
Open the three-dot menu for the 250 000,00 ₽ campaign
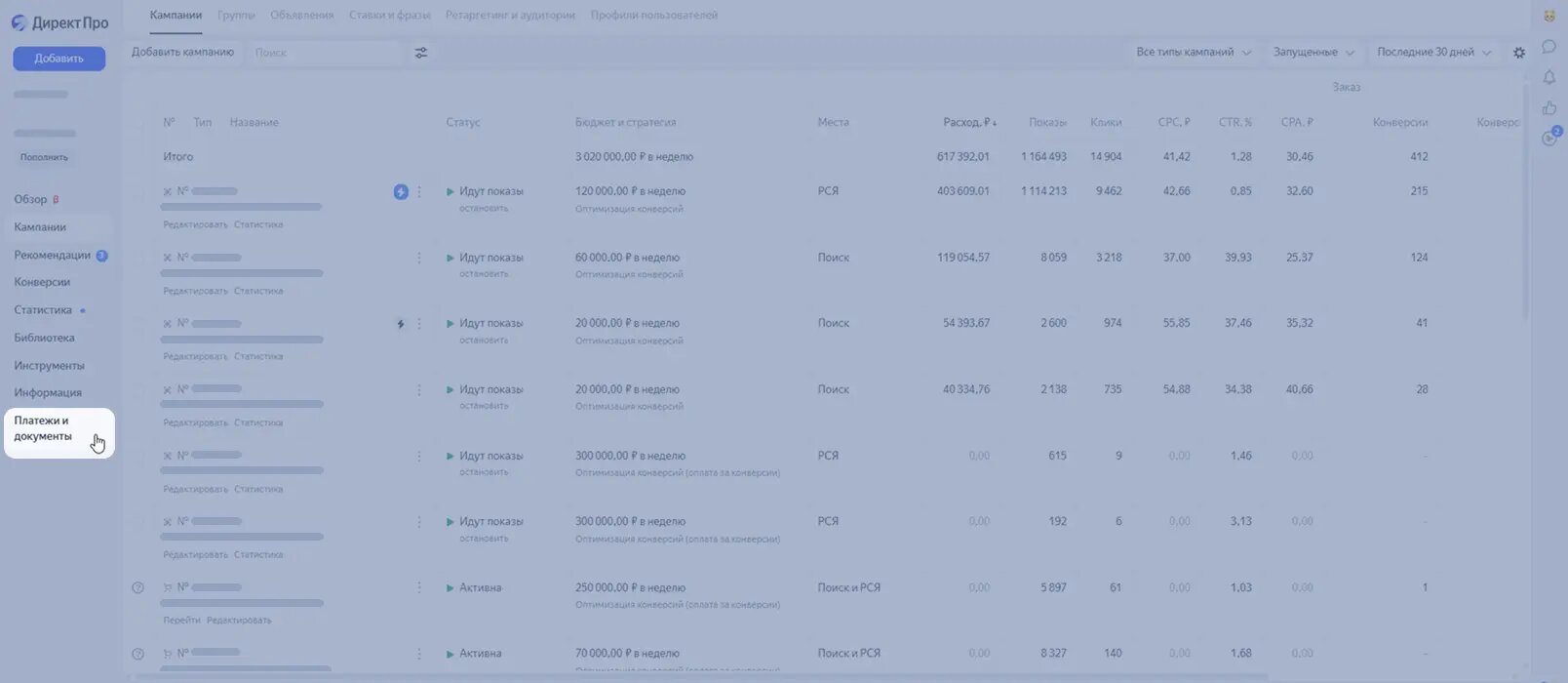point(419,587)
